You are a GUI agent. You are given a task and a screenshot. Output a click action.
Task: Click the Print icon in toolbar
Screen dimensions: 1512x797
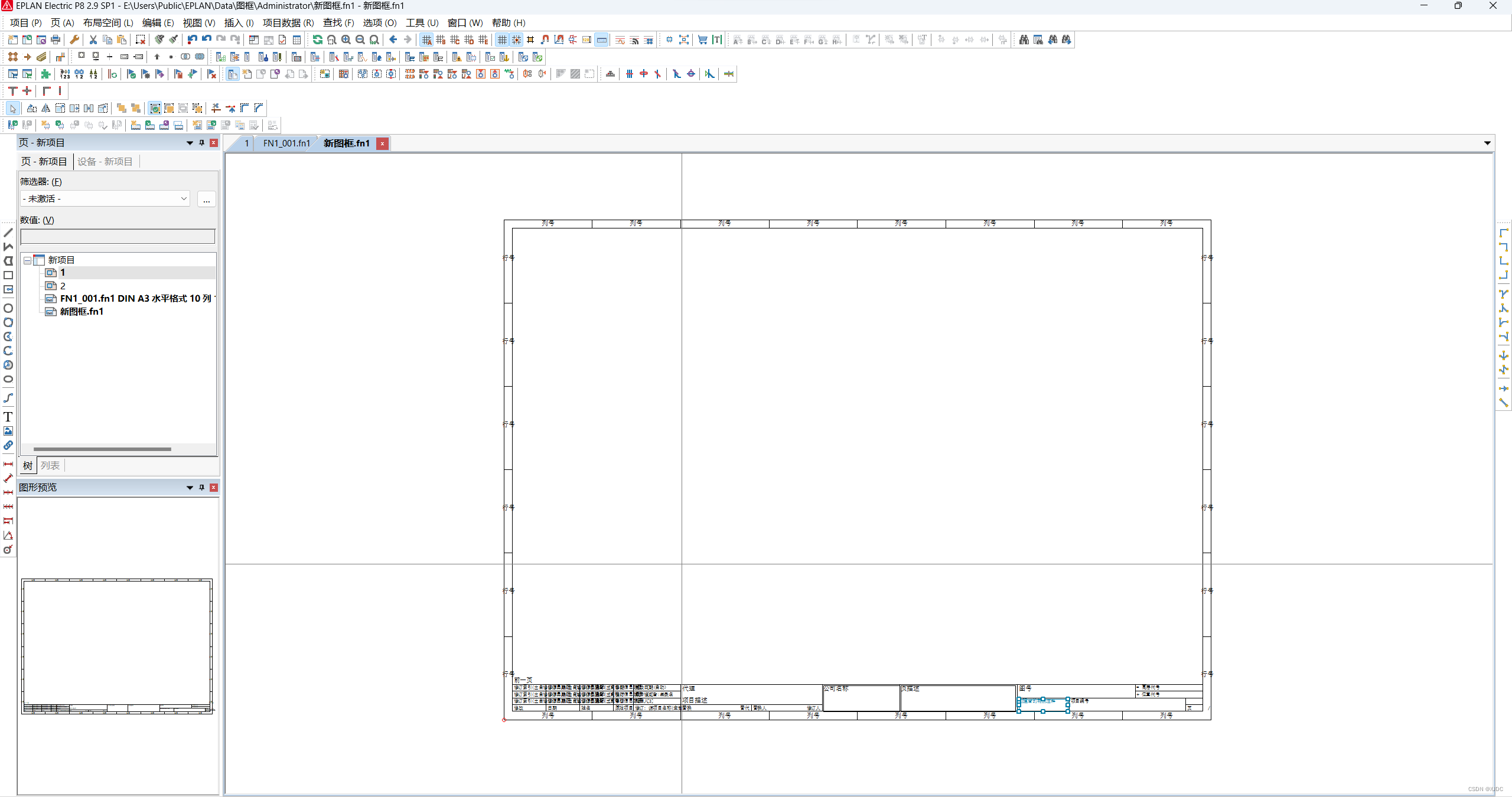[x=56, y=40]
